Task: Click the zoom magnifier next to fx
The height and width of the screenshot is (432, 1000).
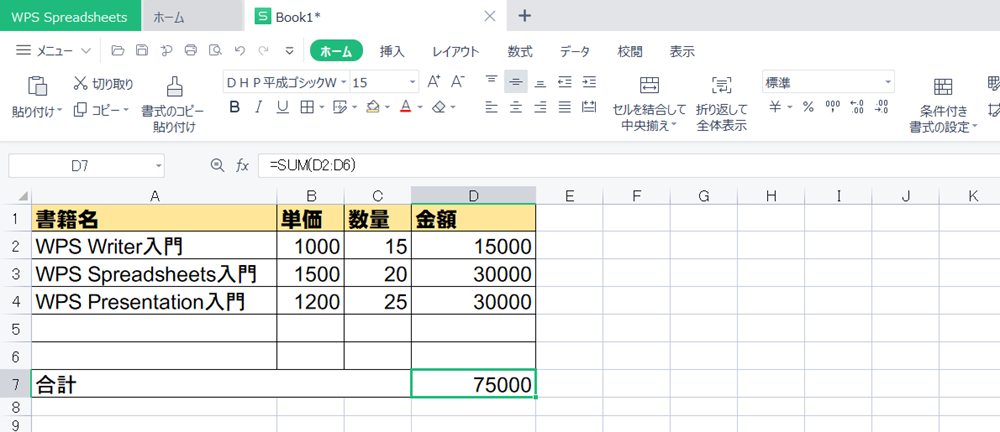Action: (x=217, y=165)
